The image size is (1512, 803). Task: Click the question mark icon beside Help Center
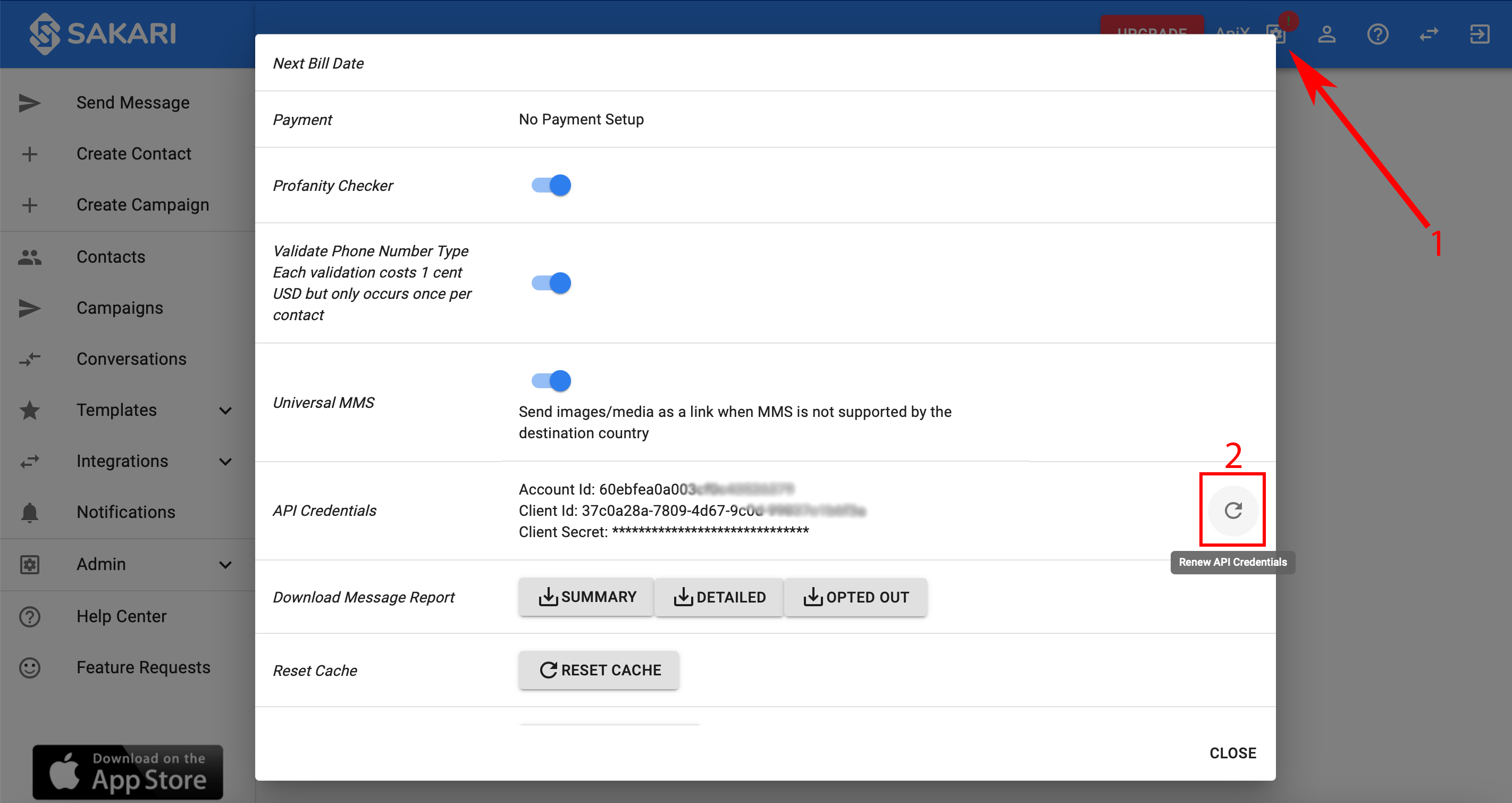[x=29, y=616]
